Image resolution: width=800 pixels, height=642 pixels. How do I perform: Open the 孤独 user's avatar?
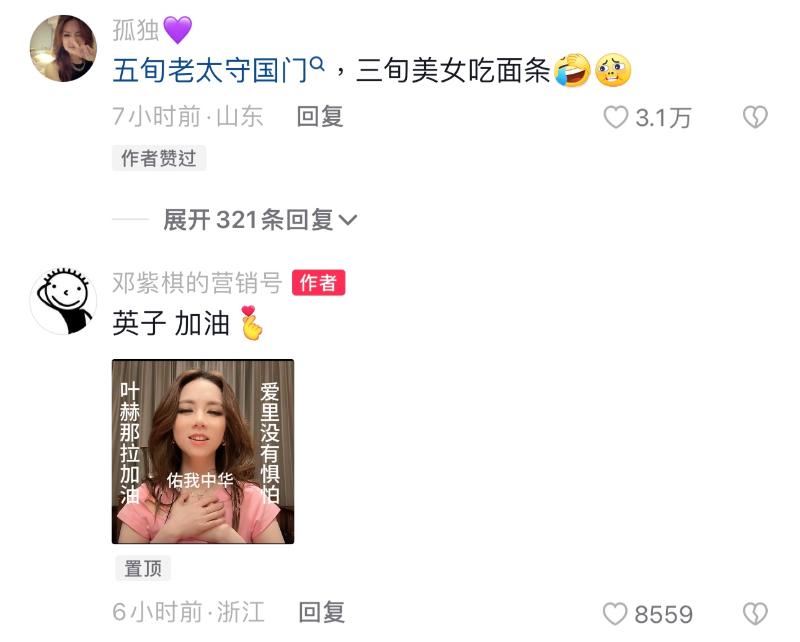(x=63, y=48)
